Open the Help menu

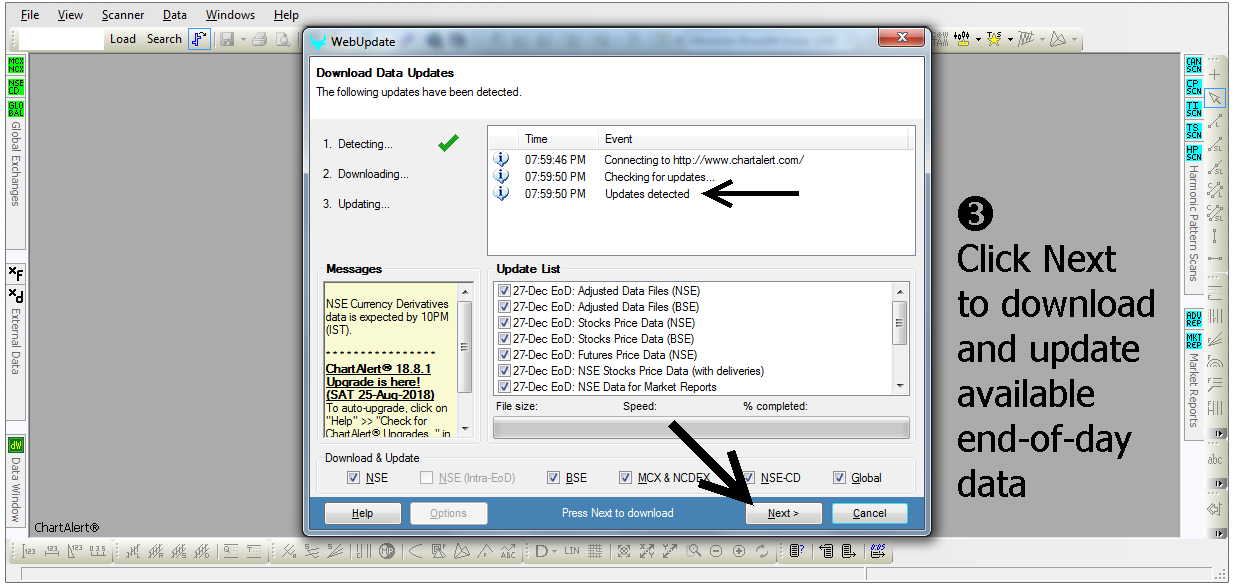pyautogui.click(x=286, y=15)
